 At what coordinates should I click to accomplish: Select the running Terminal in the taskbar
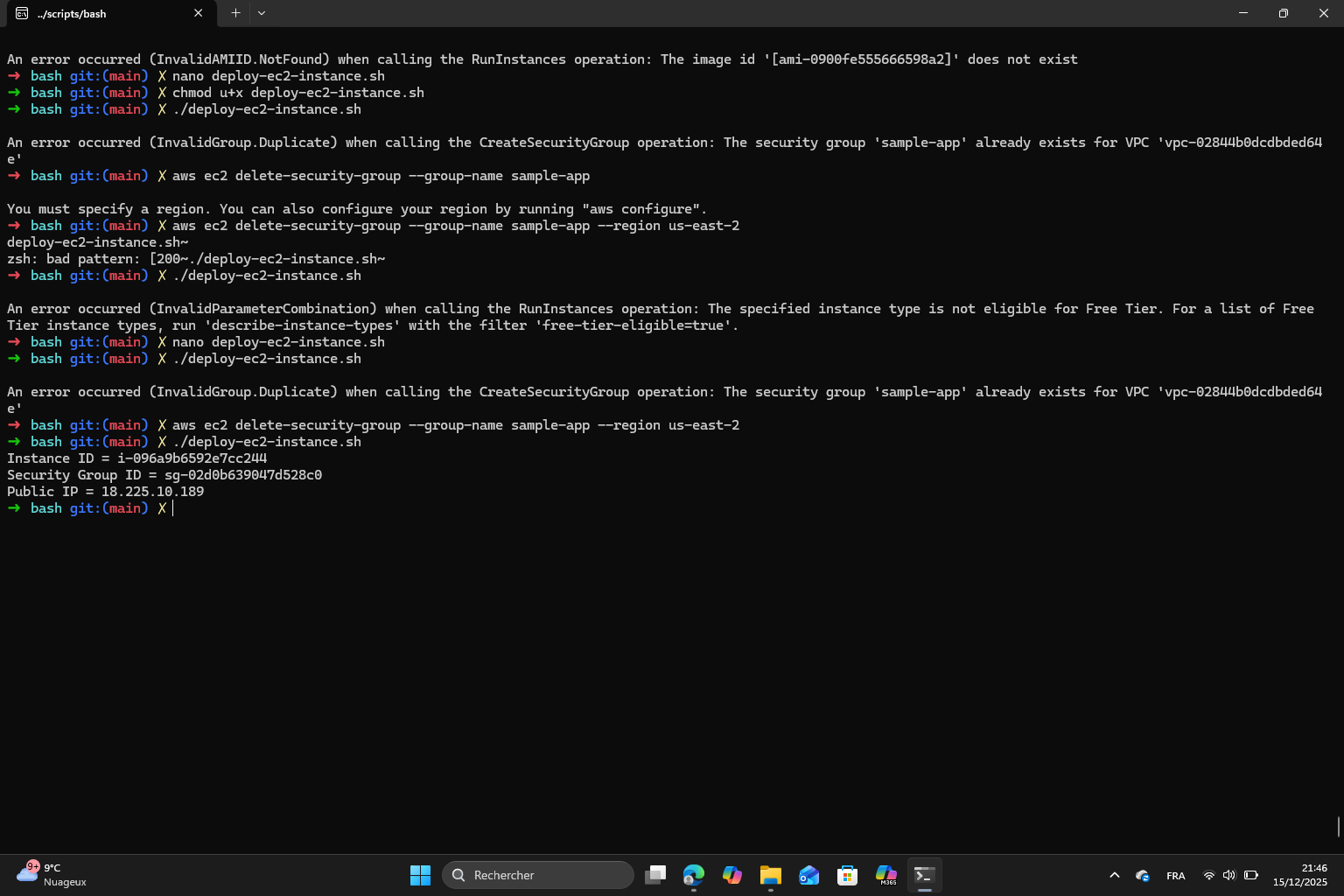click(924, 874)
